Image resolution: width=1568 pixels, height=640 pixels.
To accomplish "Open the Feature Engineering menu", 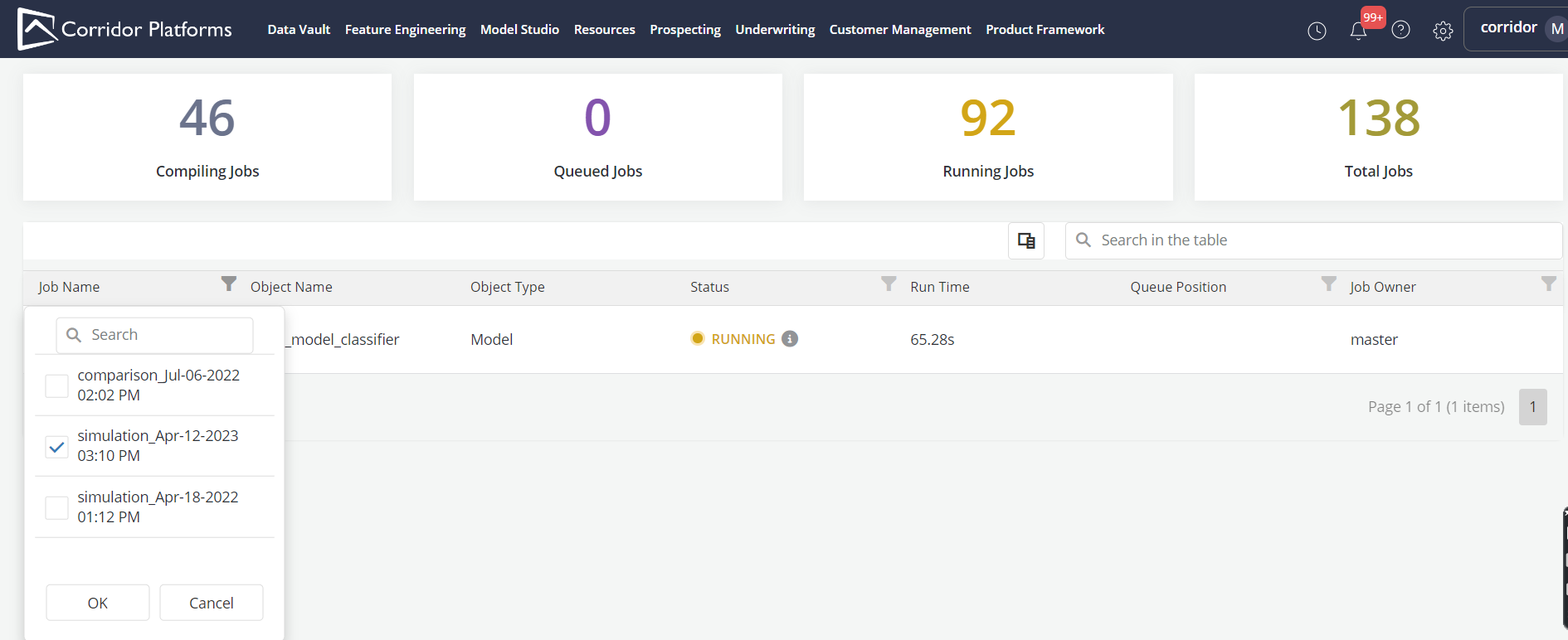I will [x=405, y=30].
